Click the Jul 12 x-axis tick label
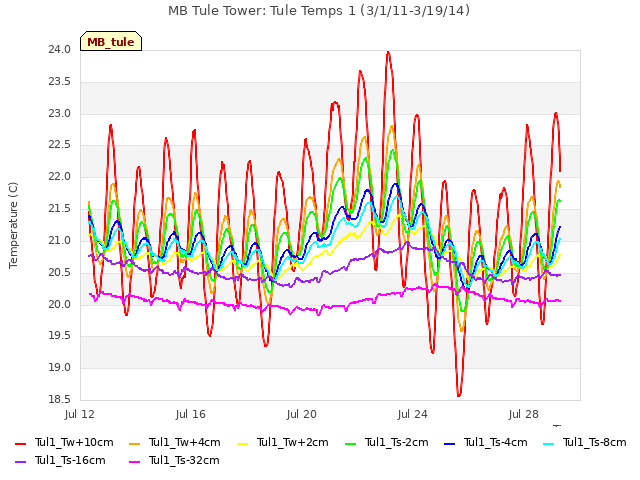The height and width of the screenshot is (480, 640). 80,414
